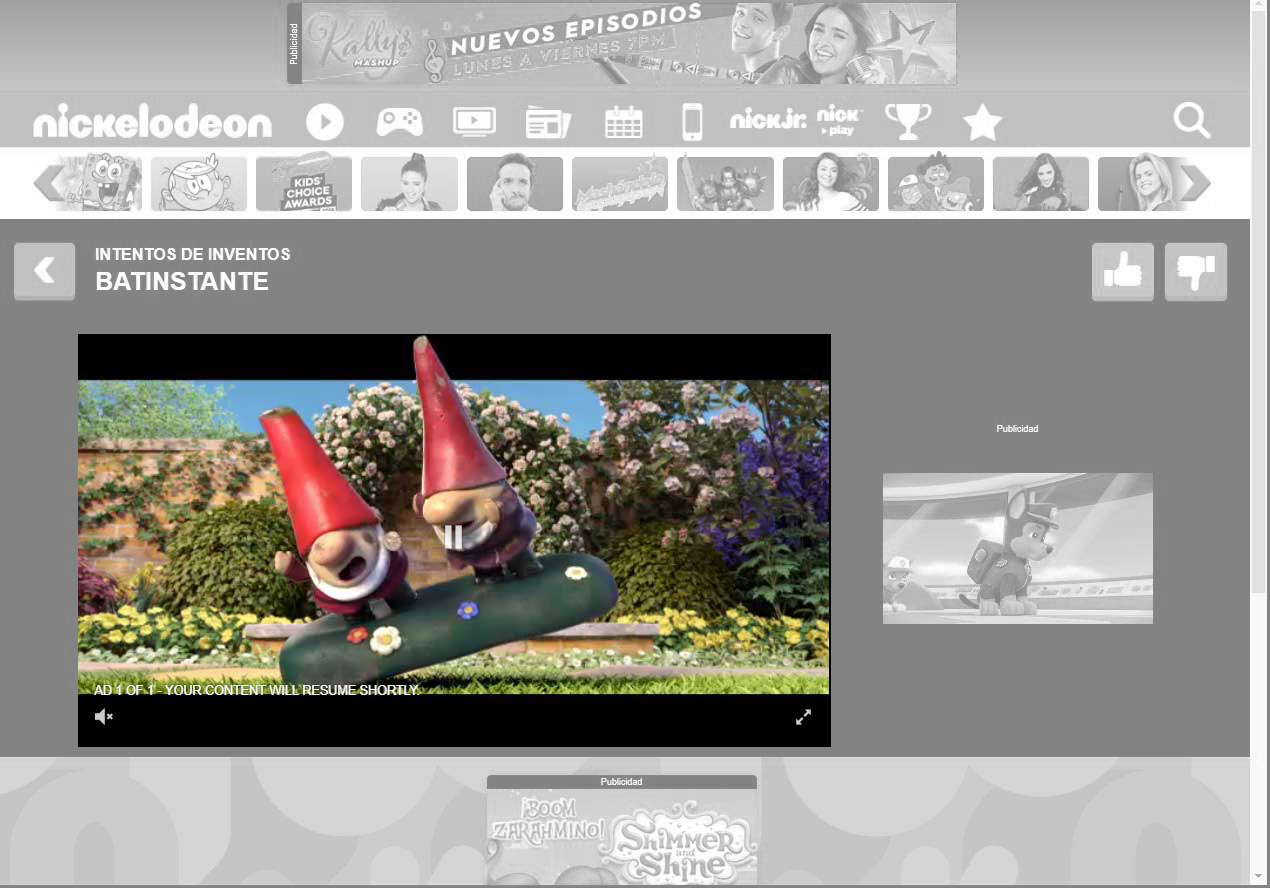Like the video with thumbs up
Viewport: 1270px width, 888px height.
1122,271
